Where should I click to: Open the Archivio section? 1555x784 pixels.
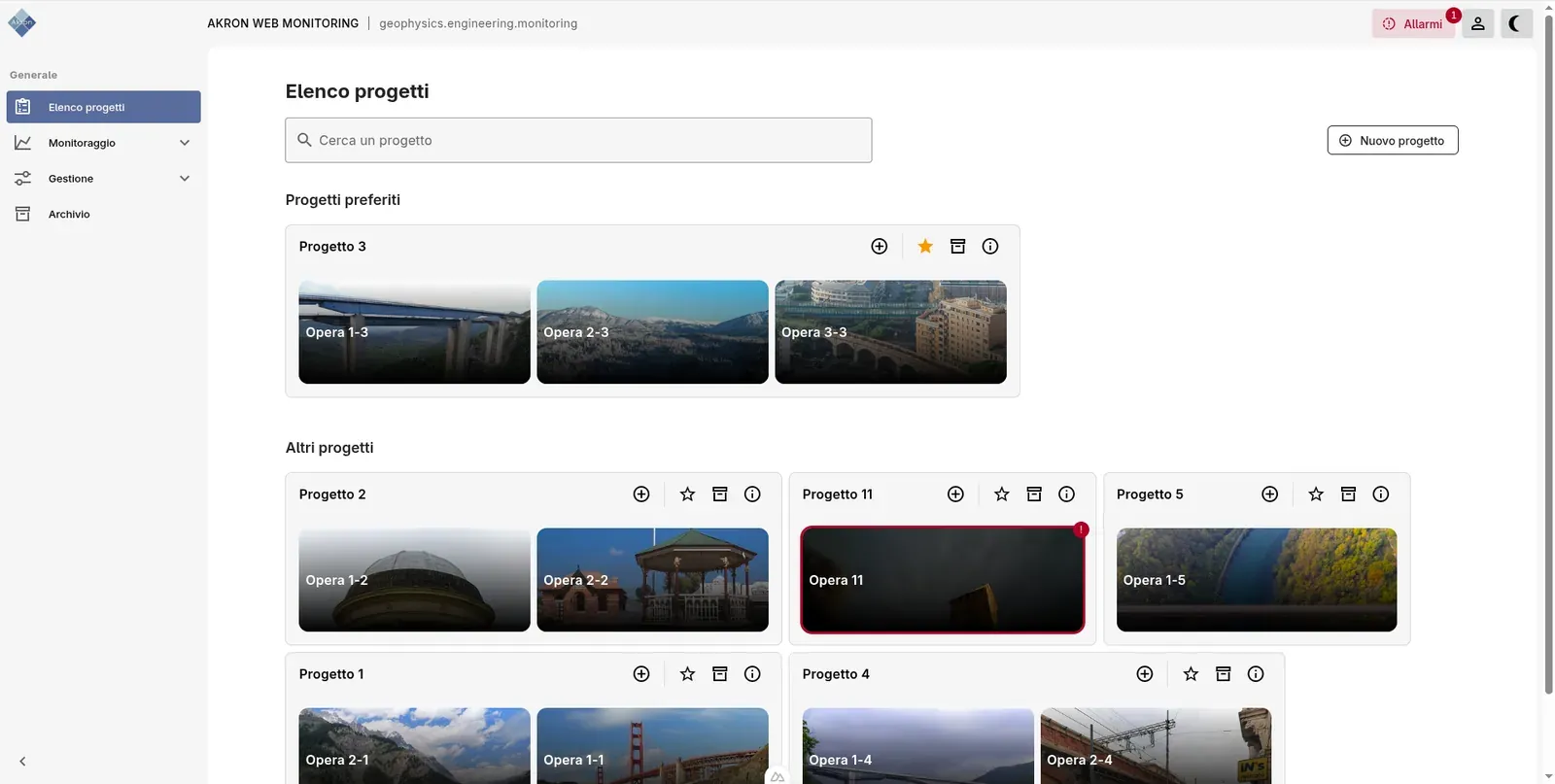coord(104,214)
